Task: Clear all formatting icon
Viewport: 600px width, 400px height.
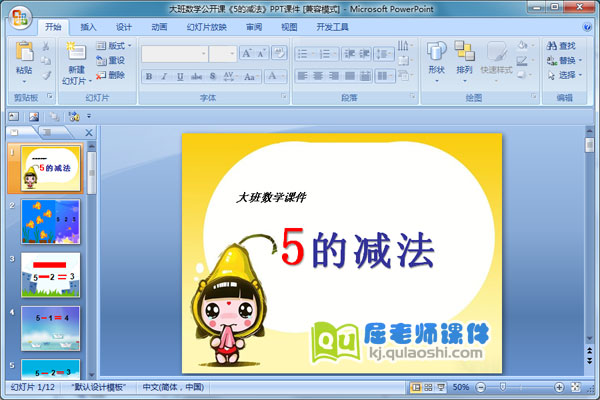Action: 279,53
